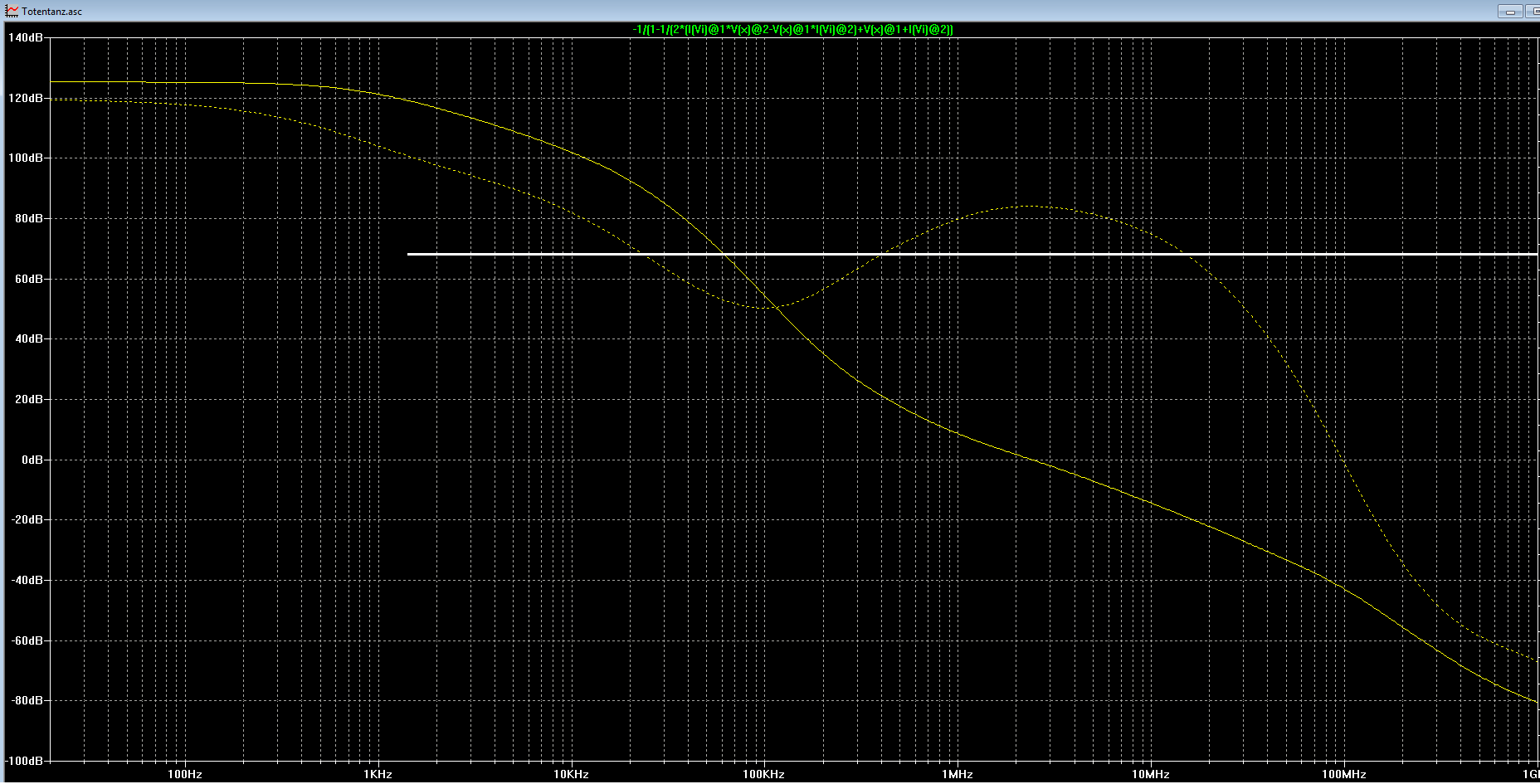
Task: Click the -40dB vertical axis label
Action: (x=27, y=580)
